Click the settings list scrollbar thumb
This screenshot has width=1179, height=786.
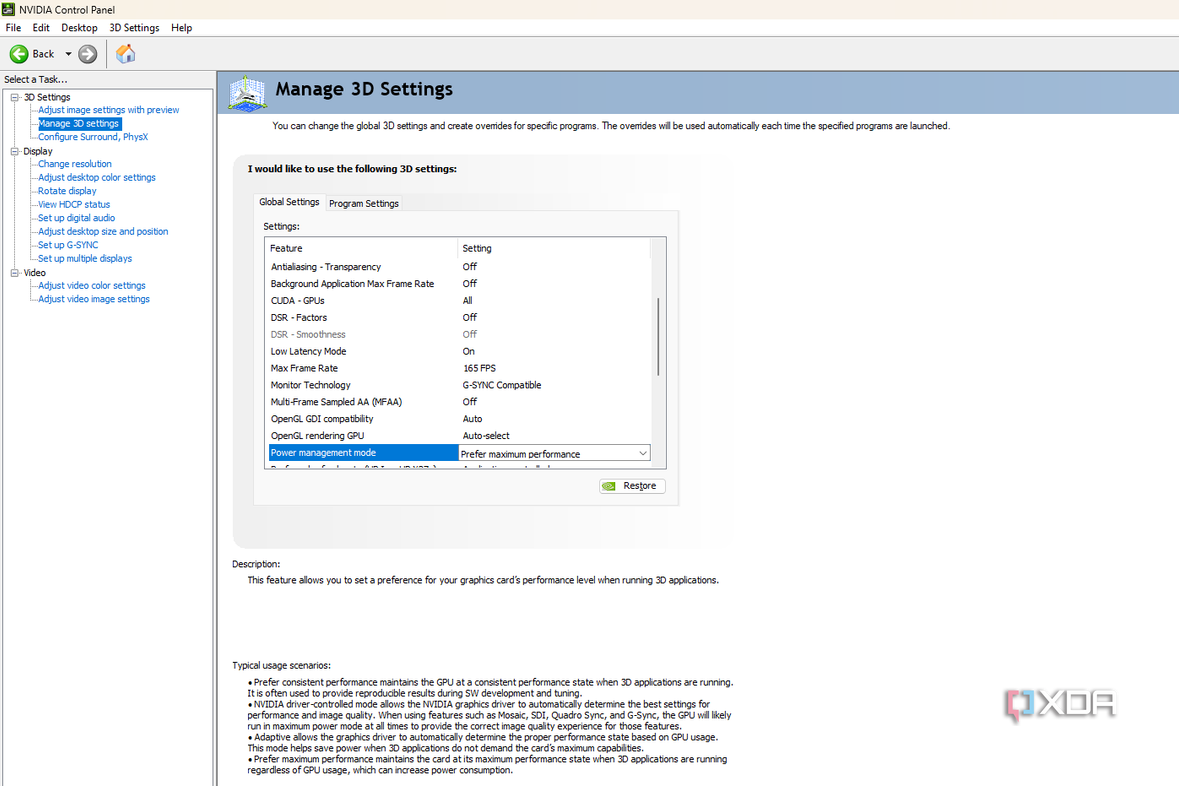click(x=659, y=337)
